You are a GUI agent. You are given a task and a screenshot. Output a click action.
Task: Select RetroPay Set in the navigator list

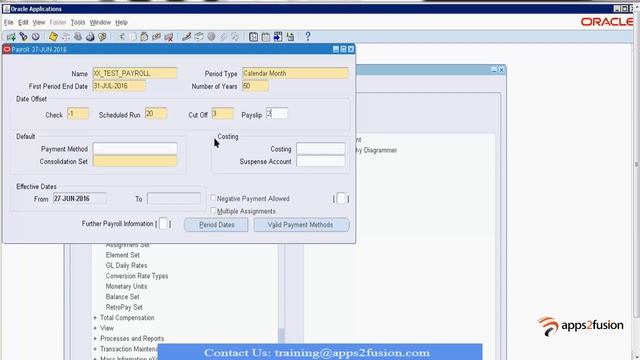pyautogui.click(x=124, y=307)
